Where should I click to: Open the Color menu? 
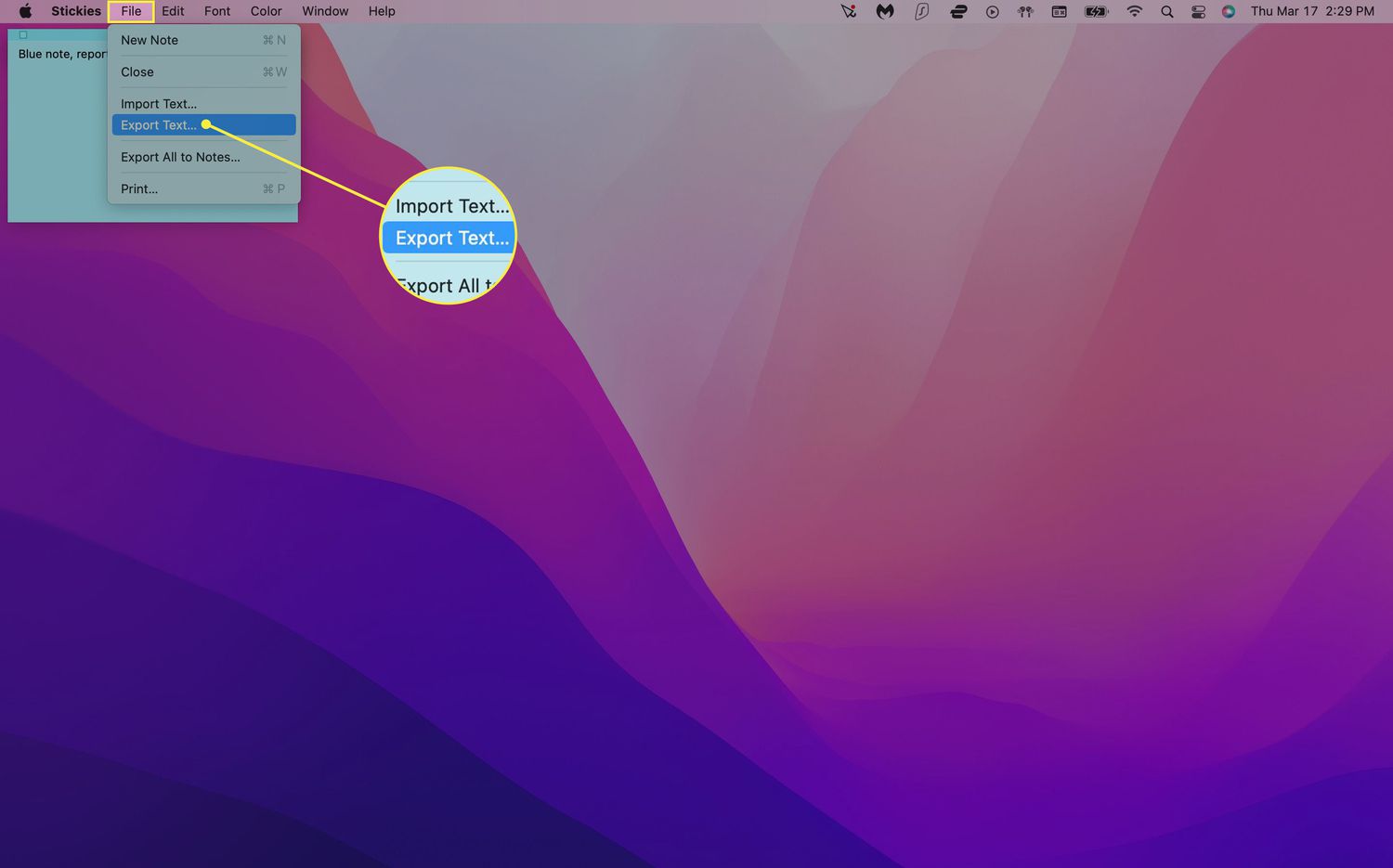pyautogui.click(x=266, y=11)
